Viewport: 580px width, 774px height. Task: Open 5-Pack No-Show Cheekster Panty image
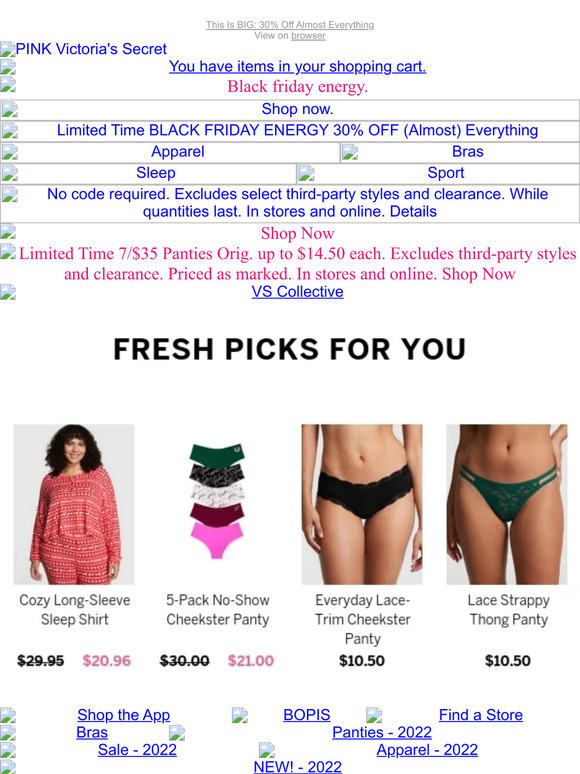pyautogui.click(x=217, y=504)
